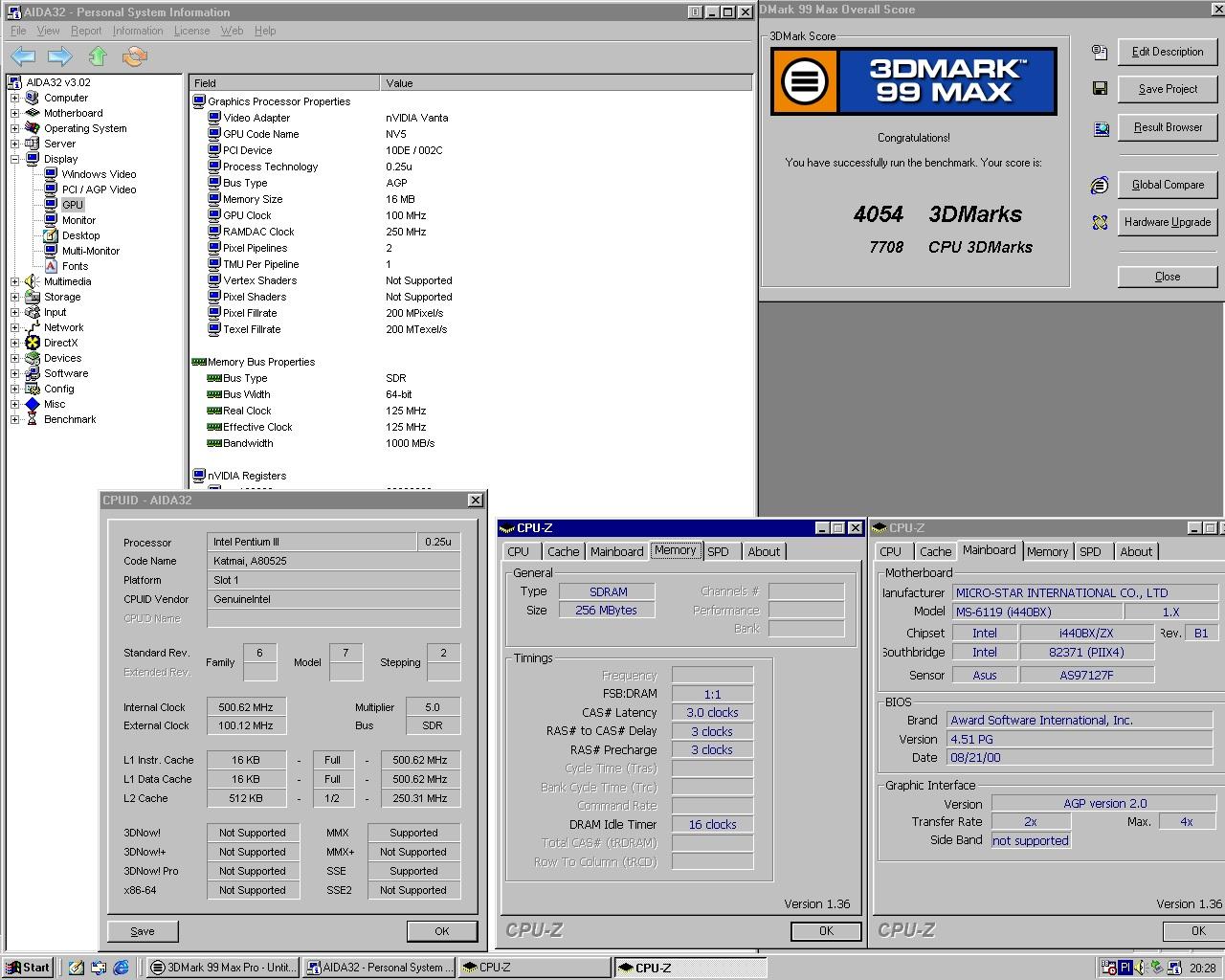Image resolution: width=1225 pixels, height=980 pixels.
Task: Click the refresh icon in AIDA32 toolbar
Action: coord(135,56)
